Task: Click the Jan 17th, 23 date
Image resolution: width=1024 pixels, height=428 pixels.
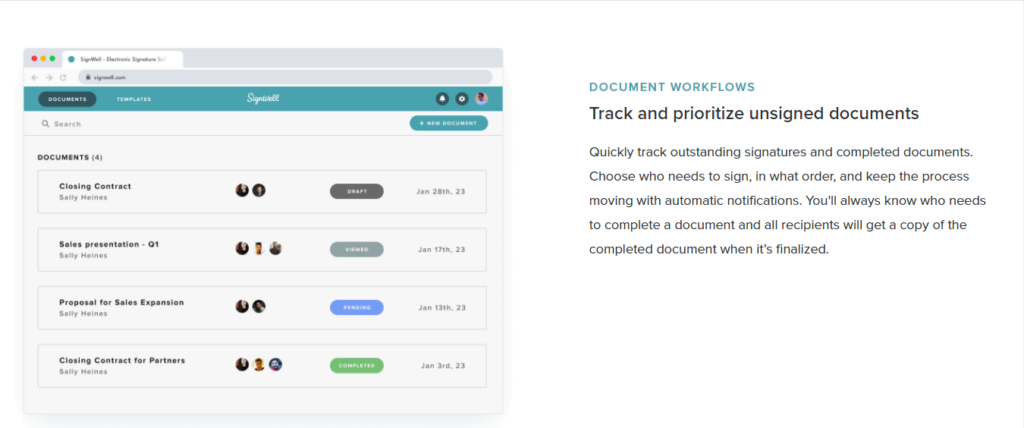Action: pyautogui.click(x=442, y=250)
